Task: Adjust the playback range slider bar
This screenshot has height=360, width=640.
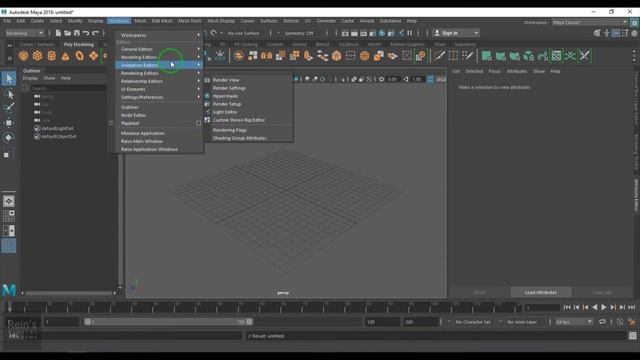Action: click(x=168, y=322)
